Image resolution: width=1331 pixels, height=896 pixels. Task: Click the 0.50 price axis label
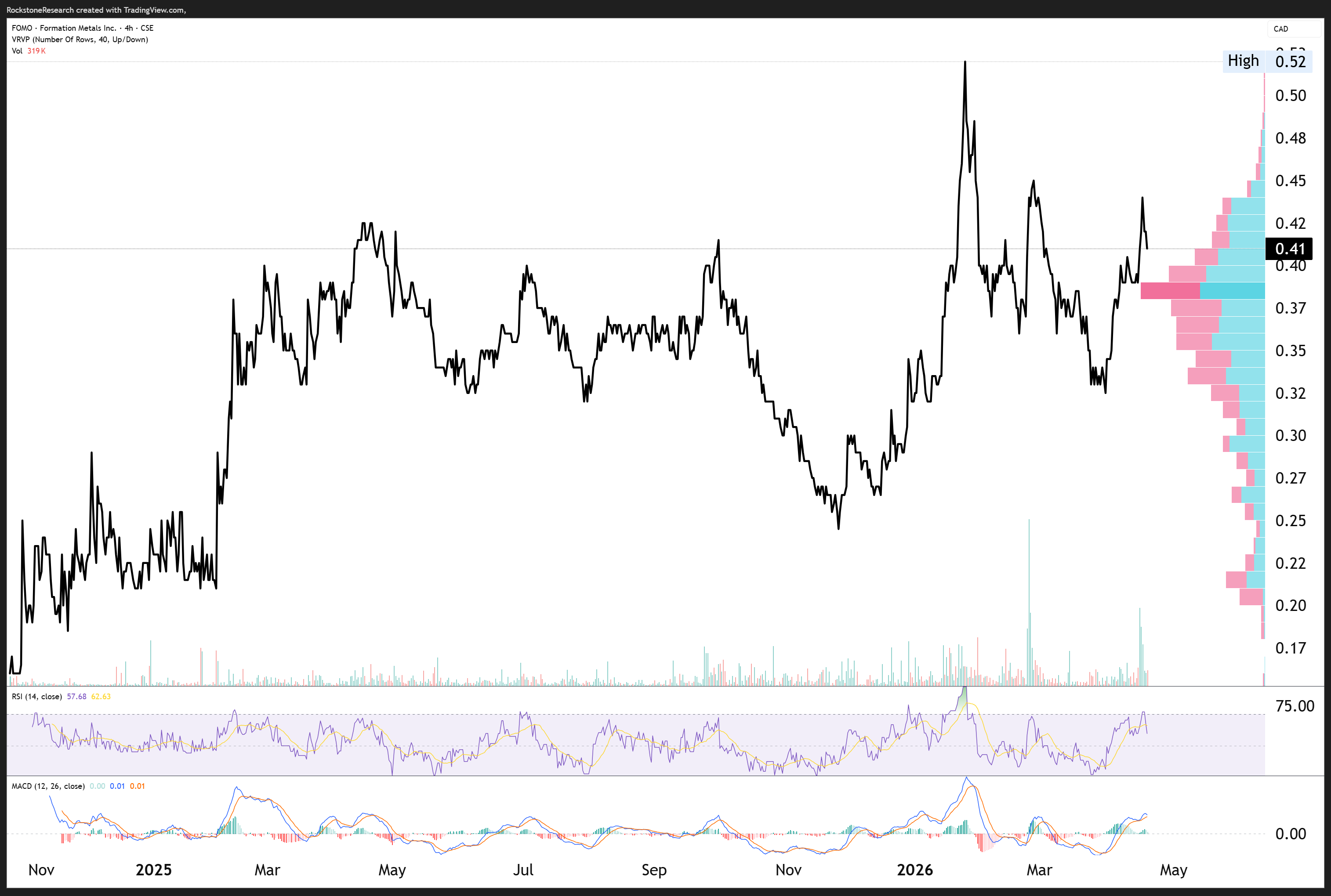[x=1291, y=95]
